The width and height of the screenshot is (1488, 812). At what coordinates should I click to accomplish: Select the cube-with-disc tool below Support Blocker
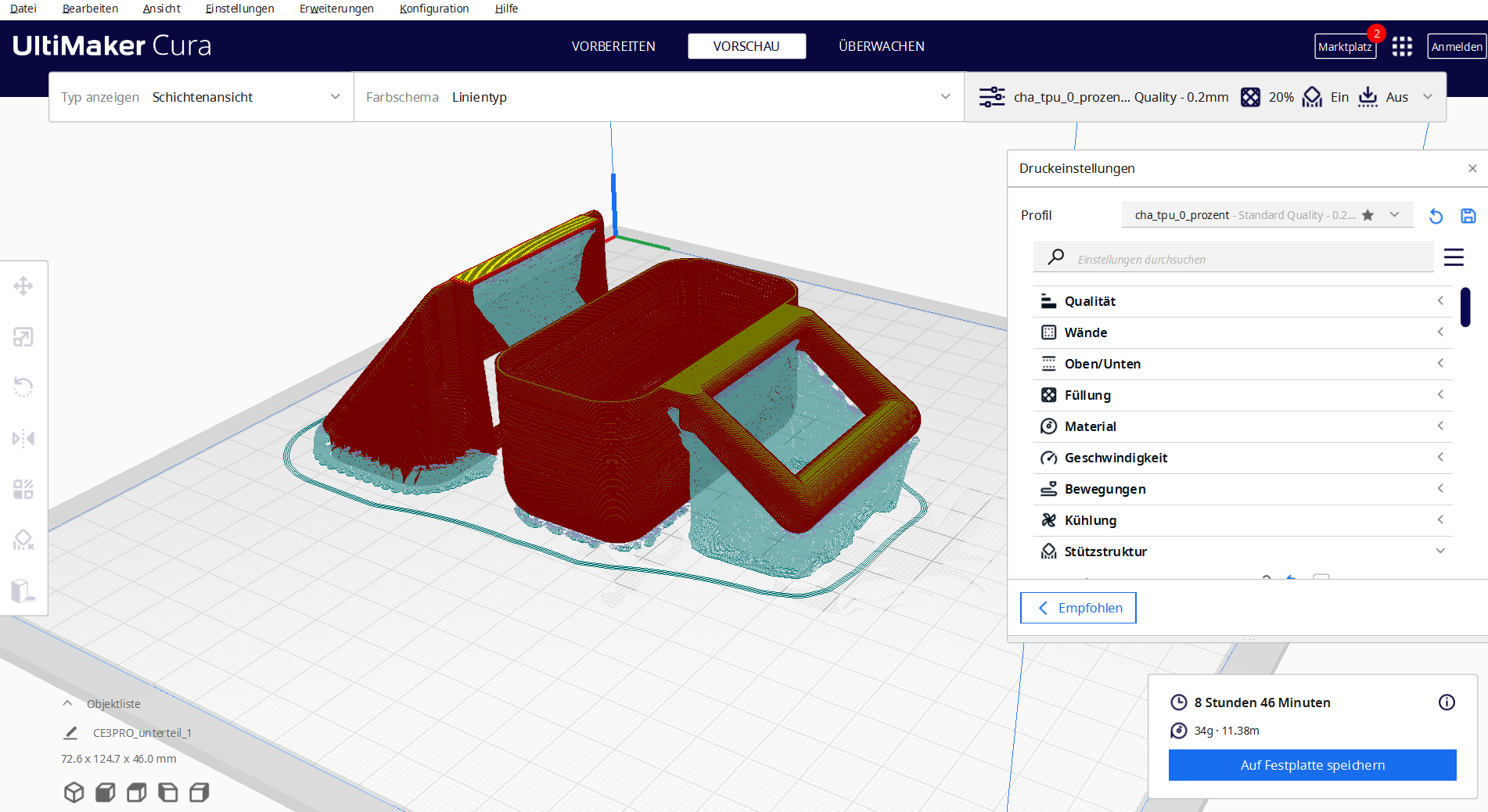coord(23,591)
